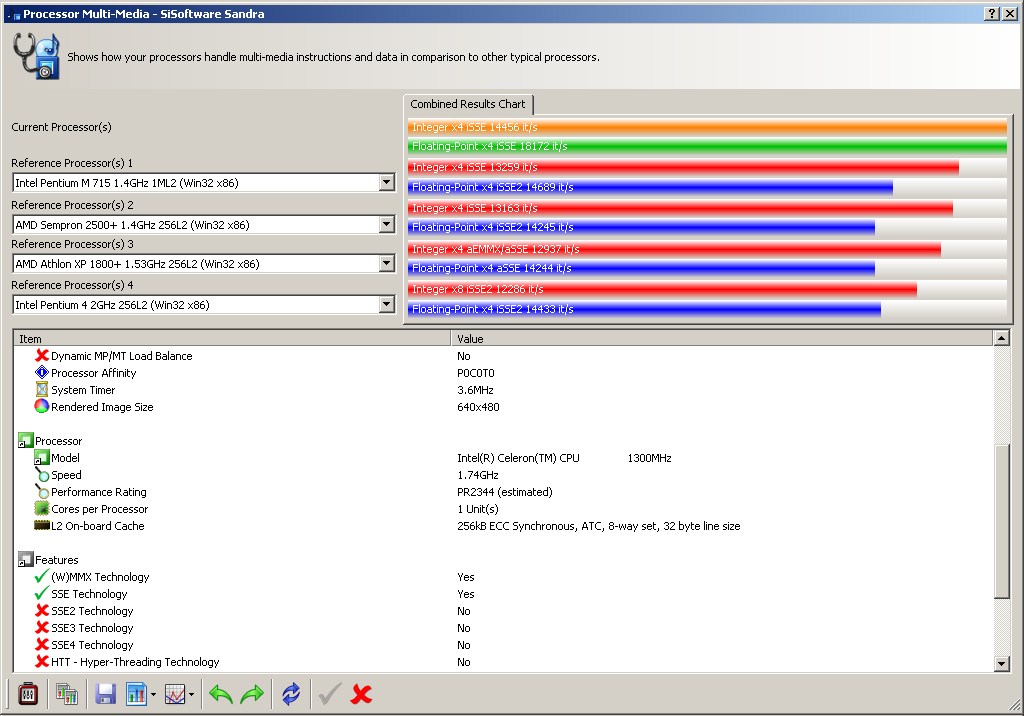Close the Processor Multi-Media window
Screen dimensions: 1024x716
[1010, 14]
